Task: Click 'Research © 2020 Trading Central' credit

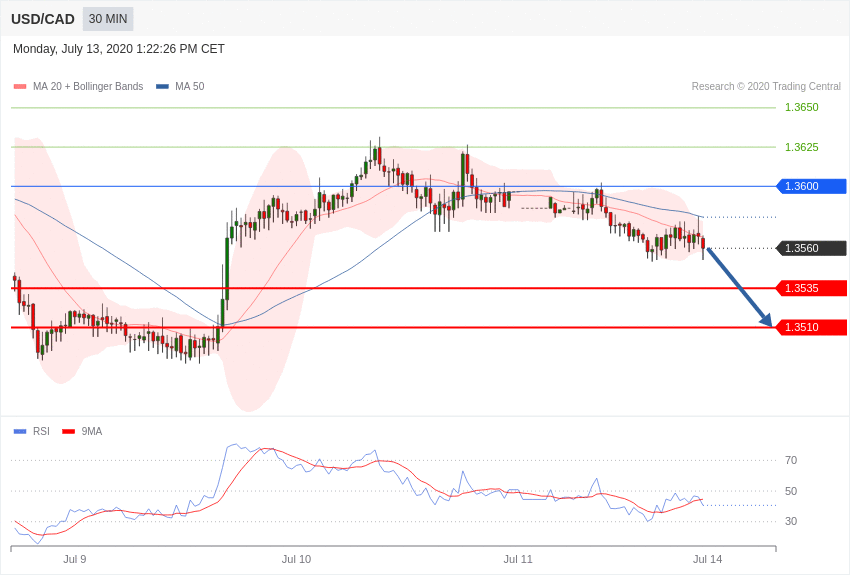Action: pyautogui.click(x=766, y=87)
